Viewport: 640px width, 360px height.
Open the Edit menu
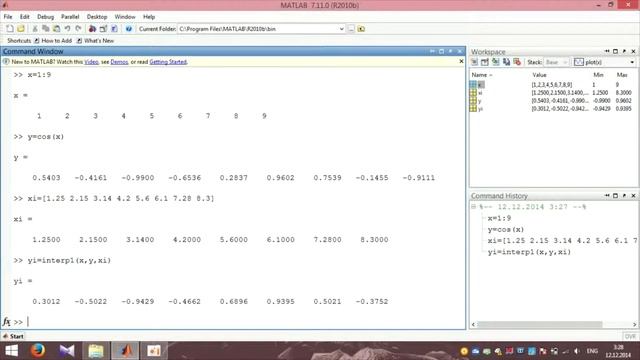[24, 17]
